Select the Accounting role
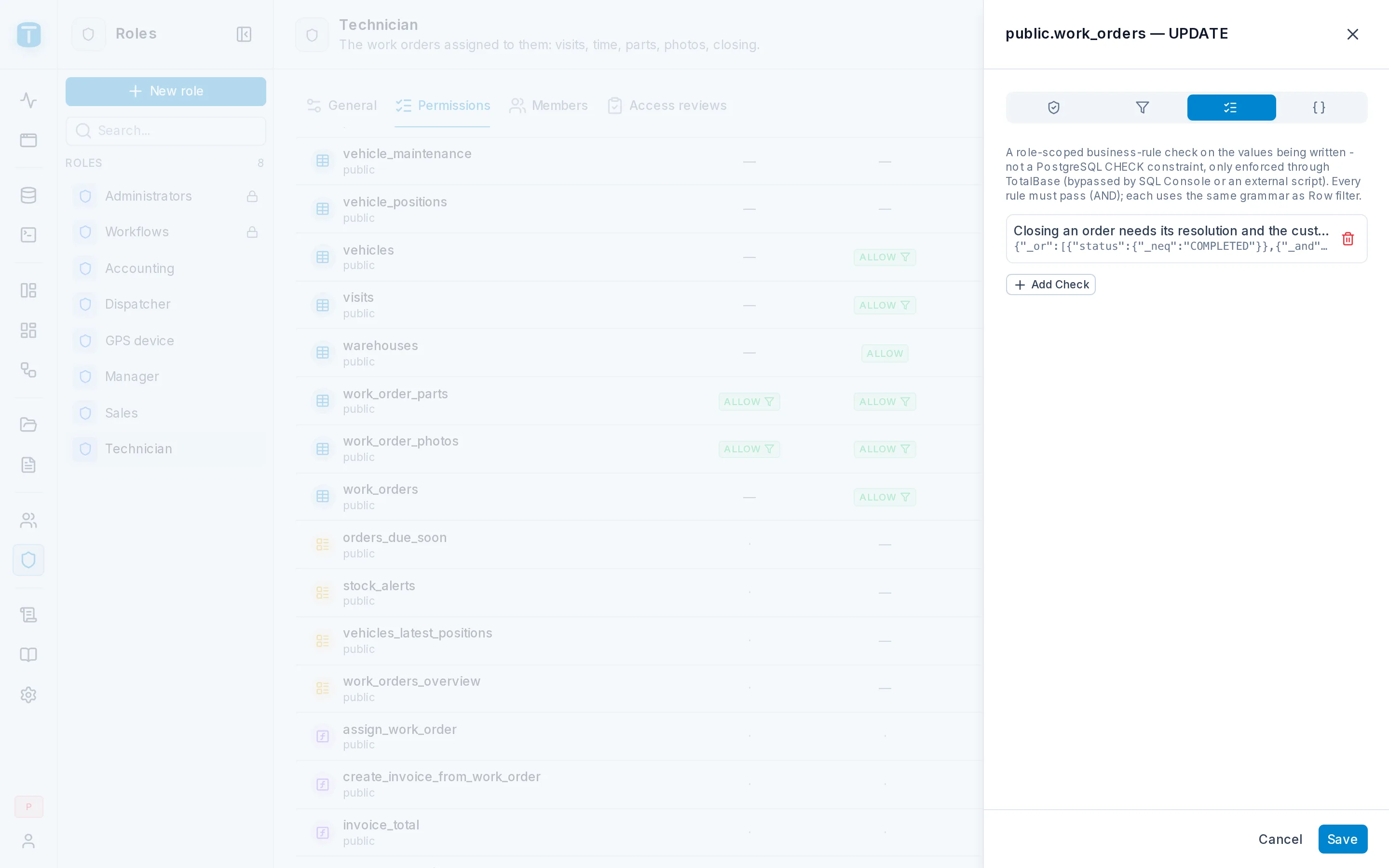Image resolution: width=1389 pixels, height=868 pixels. pos(165,268)
